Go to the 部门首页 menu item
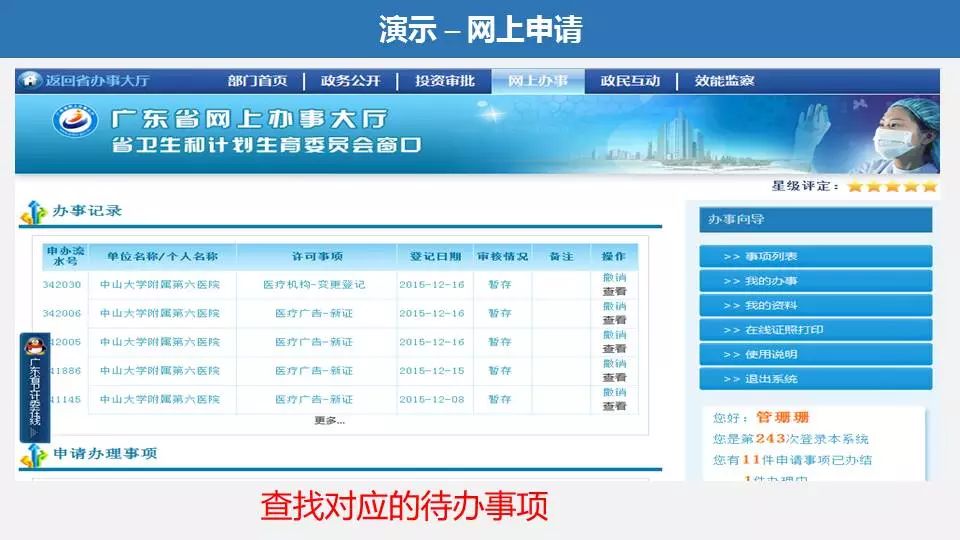This screenshot has width=960, height=540. (x=258, y=81)
